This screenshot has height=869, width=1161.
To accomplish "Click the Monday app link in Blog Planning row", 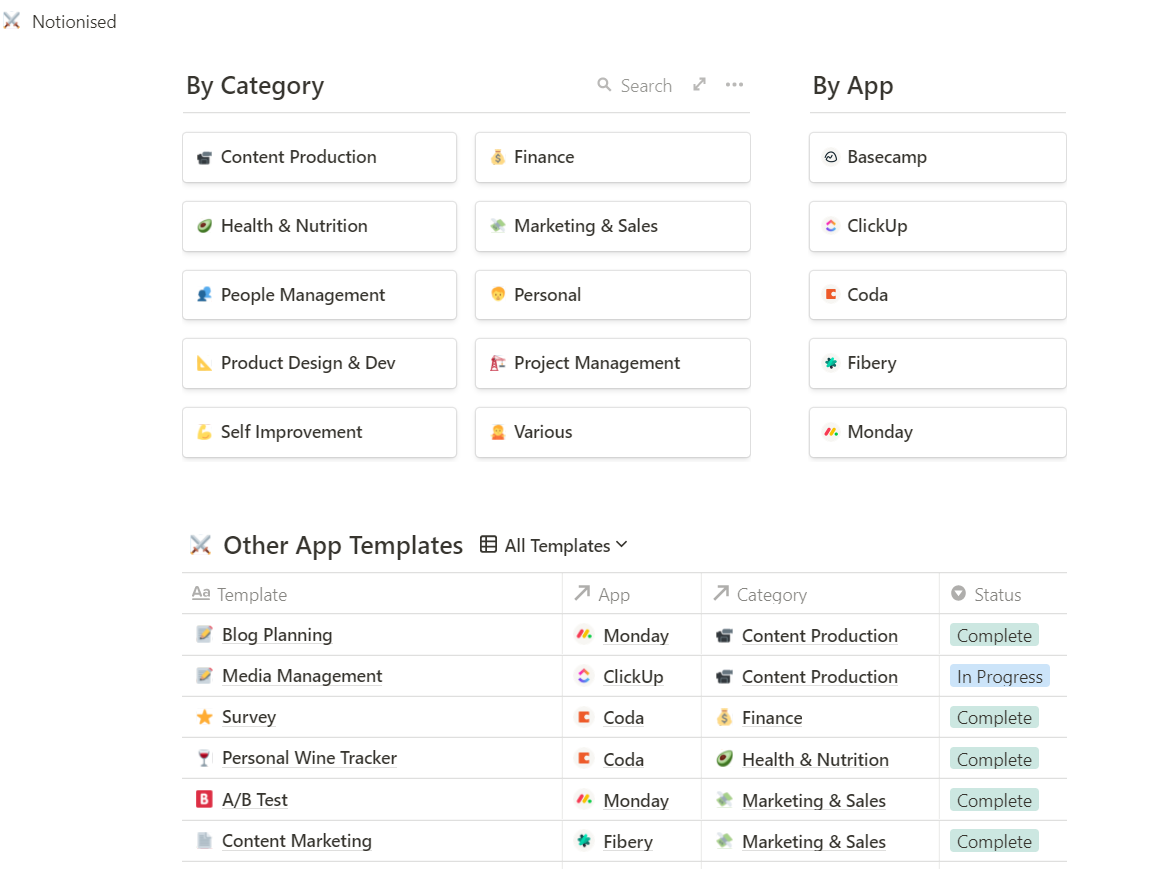I will point(636,635).
